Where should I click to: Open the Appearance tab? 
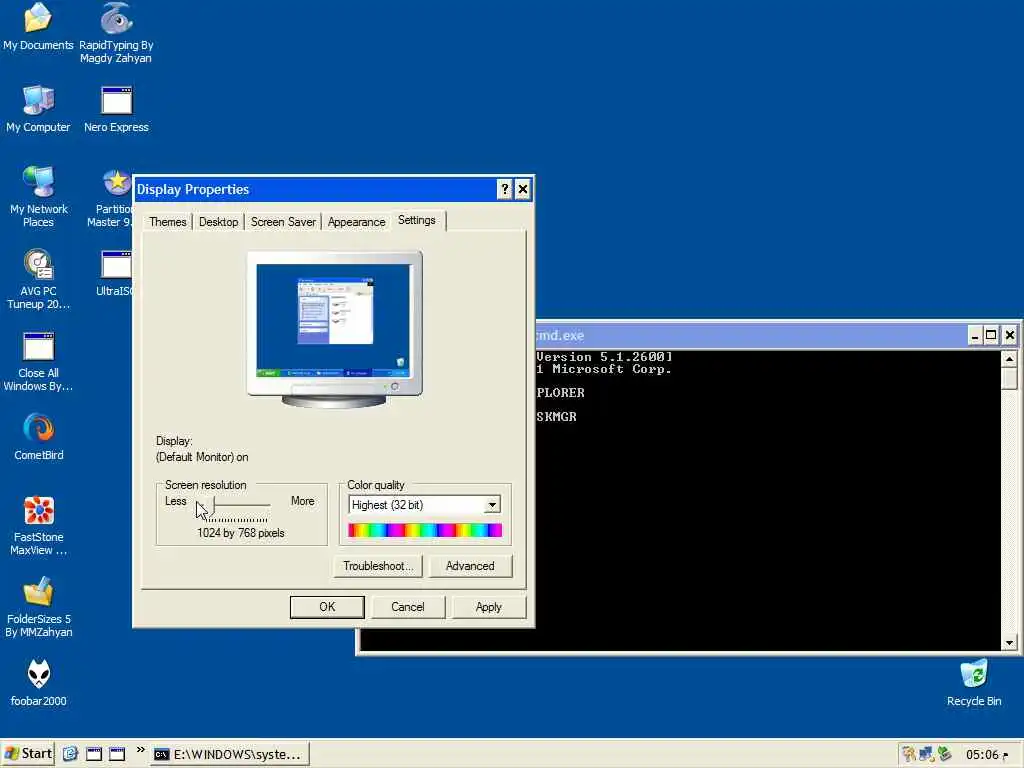[357, 222]
